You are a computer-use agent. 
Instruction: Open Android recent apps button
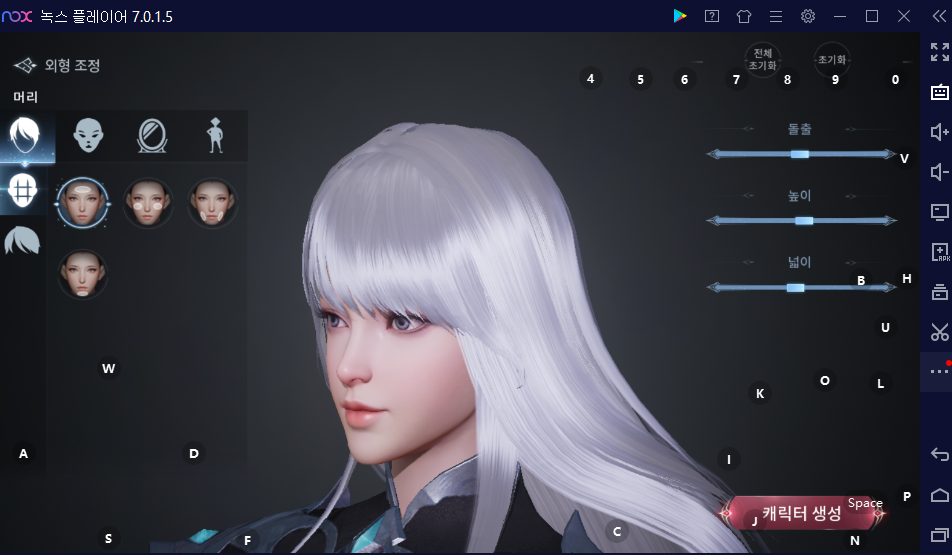(x=939, y=535)
